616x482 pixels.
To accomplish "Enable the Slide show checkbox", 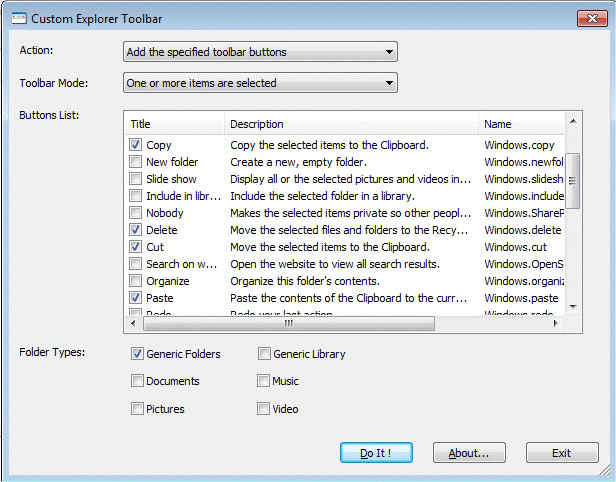I will coord(136,179).
